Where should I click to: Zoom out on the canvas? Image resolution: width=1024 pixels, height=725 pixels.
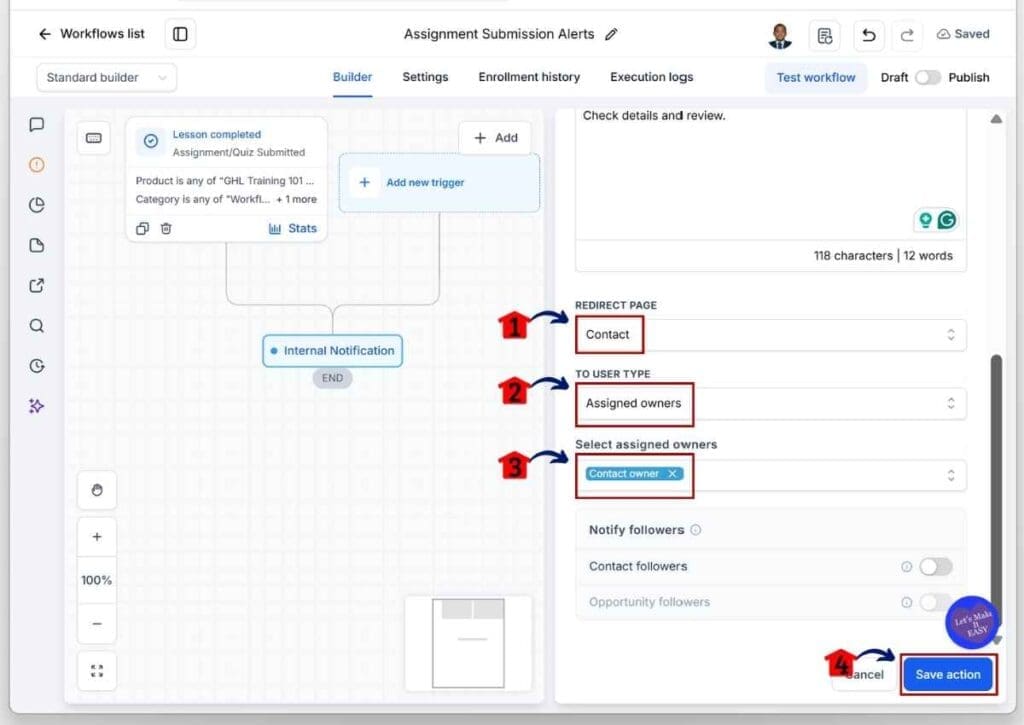[97, 624]
